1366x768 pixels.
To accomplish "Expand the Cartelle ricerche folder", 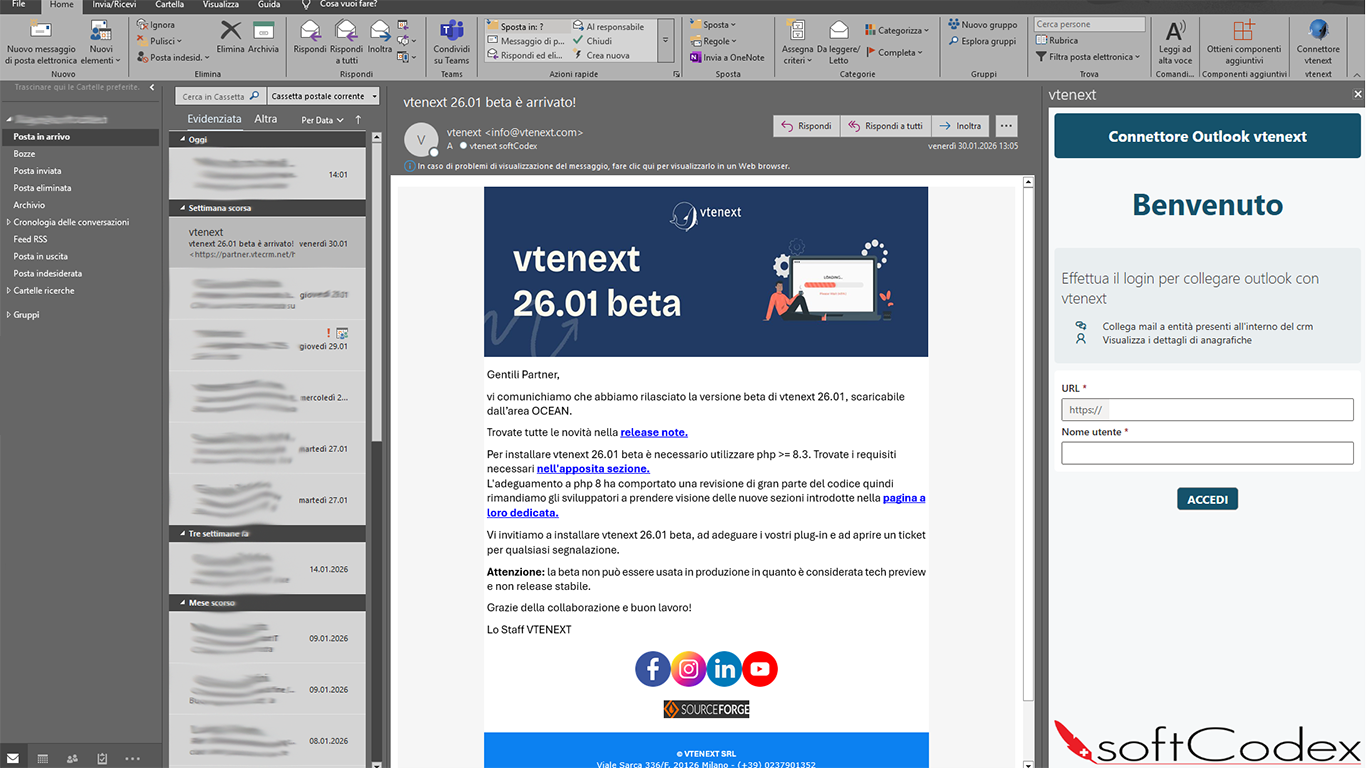I will tap(9, 290).
